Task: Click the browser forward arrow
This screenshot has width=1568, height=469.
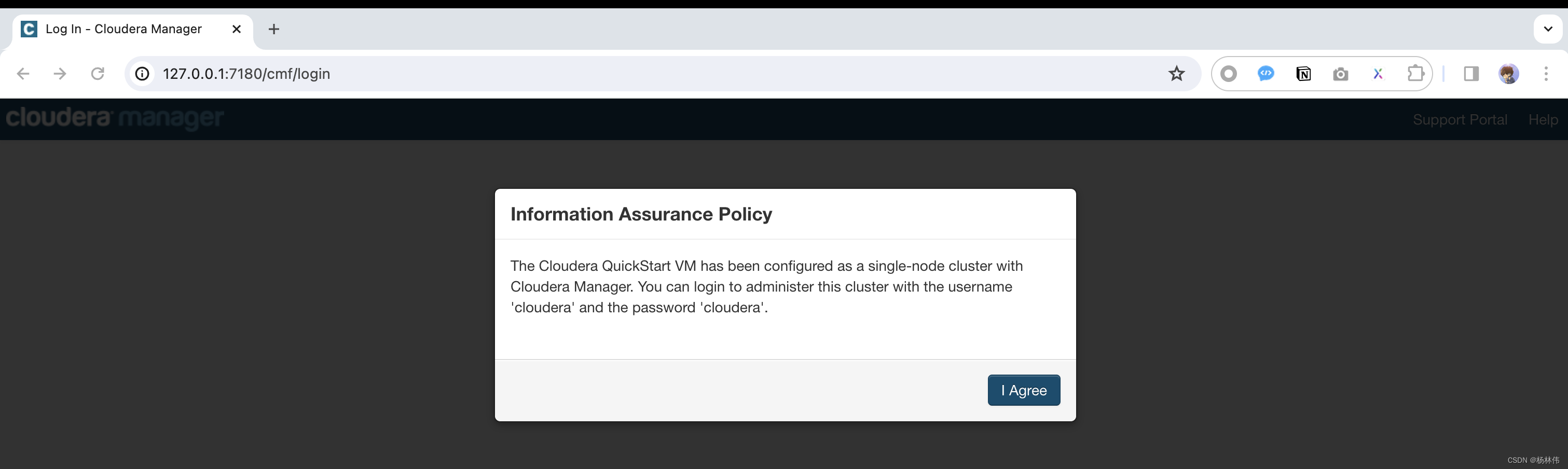Action: click(60, 74)
